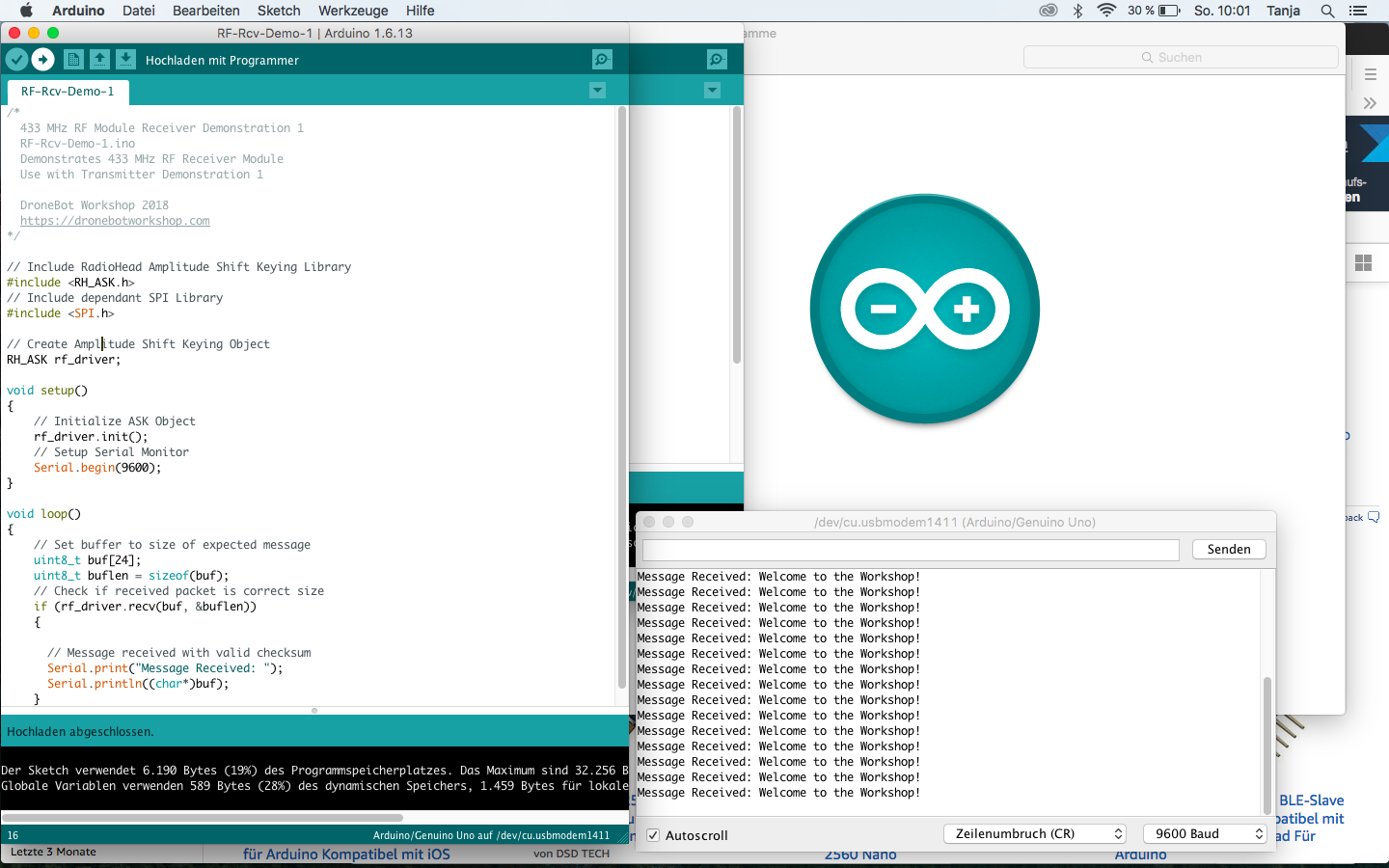Viewport: 1389px width, 868px height.
Task: Open the Datei menu
Action: [139, 11]
